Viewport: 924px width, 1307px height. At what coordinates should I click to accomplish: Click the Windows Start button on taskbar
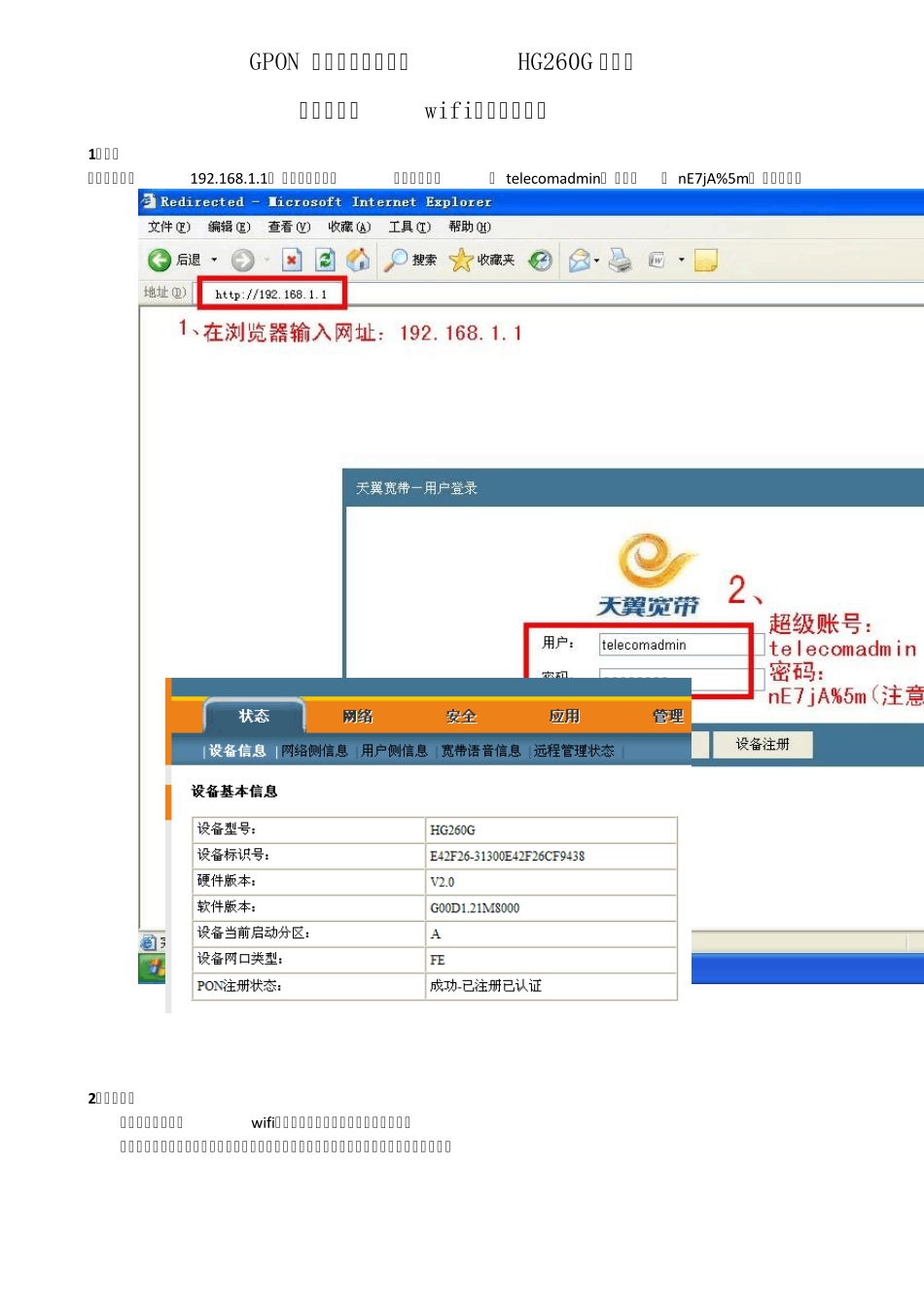[x=152, y=968]
